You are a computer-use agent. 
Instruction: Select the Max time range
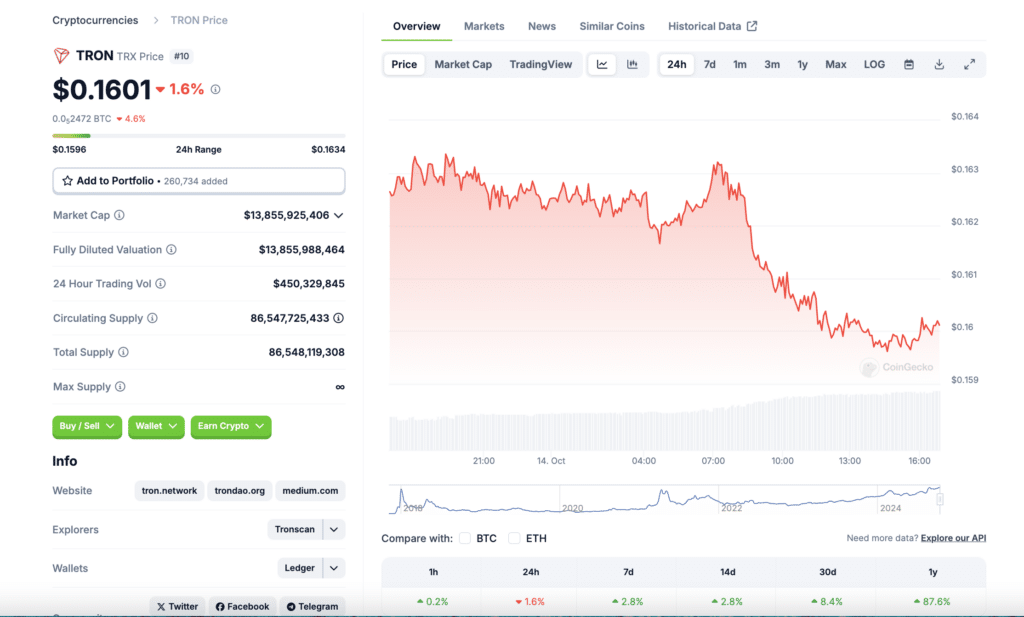[836, 64]
